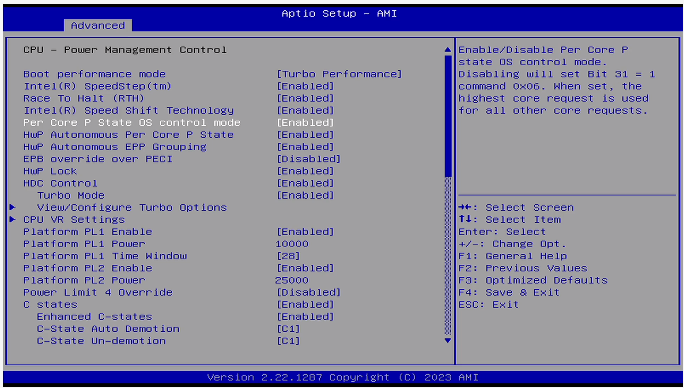Click F2: Previous Values hint
Screen dimensions: 684x388
coord(523,268)
